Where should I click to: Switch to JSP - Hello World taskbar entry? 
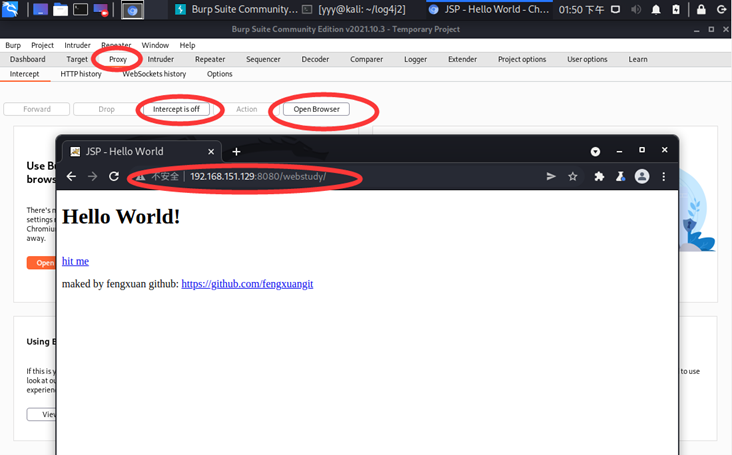point(489,9)
